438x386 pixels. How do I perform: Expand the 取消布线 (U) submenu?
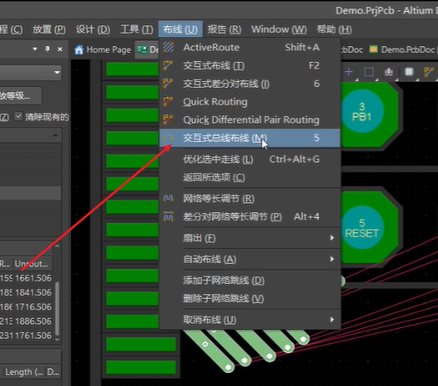click(x=332, y=320)
